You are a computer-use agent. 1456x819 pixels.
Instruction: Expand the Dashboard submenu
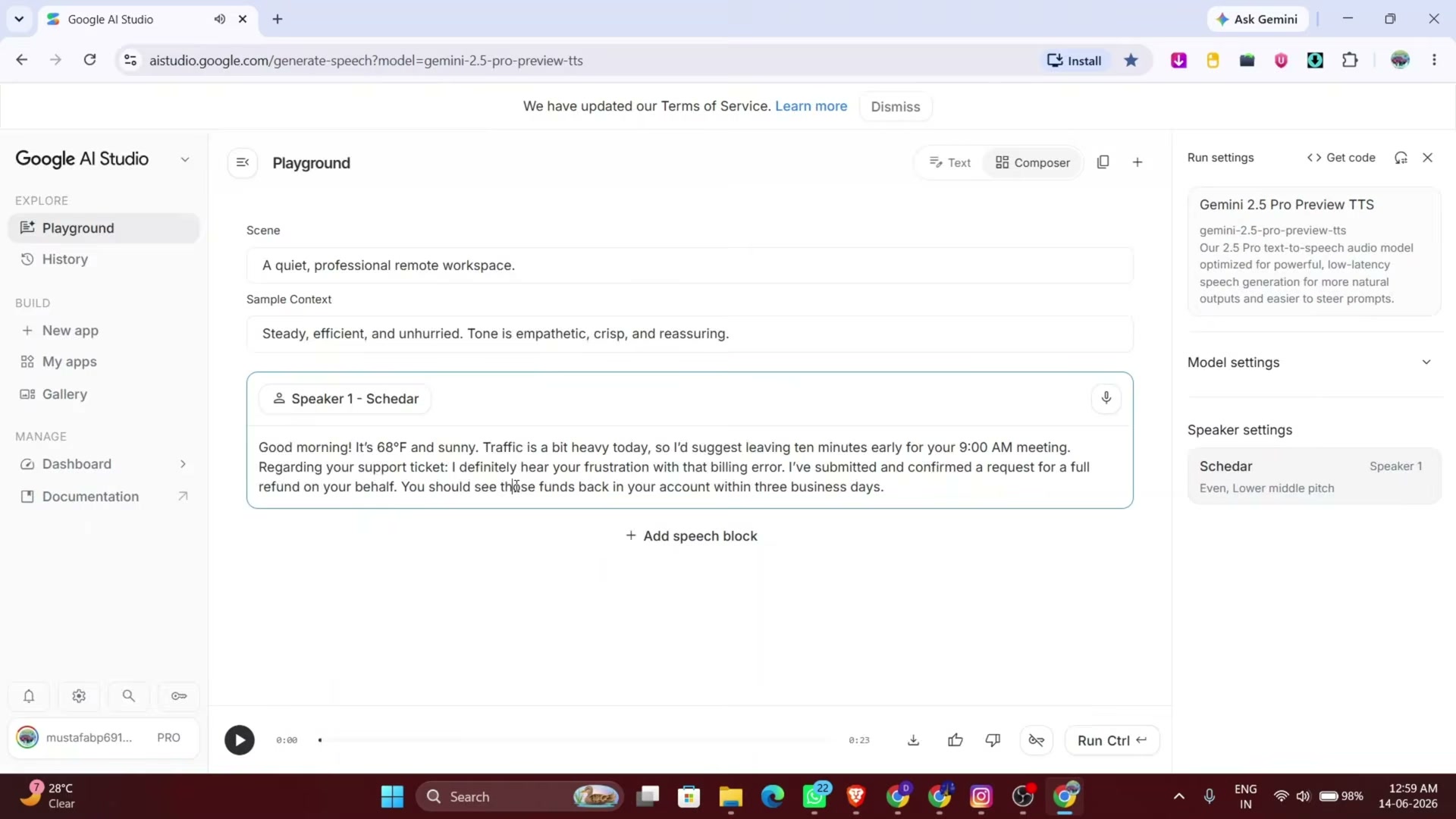tap(183, 464)
